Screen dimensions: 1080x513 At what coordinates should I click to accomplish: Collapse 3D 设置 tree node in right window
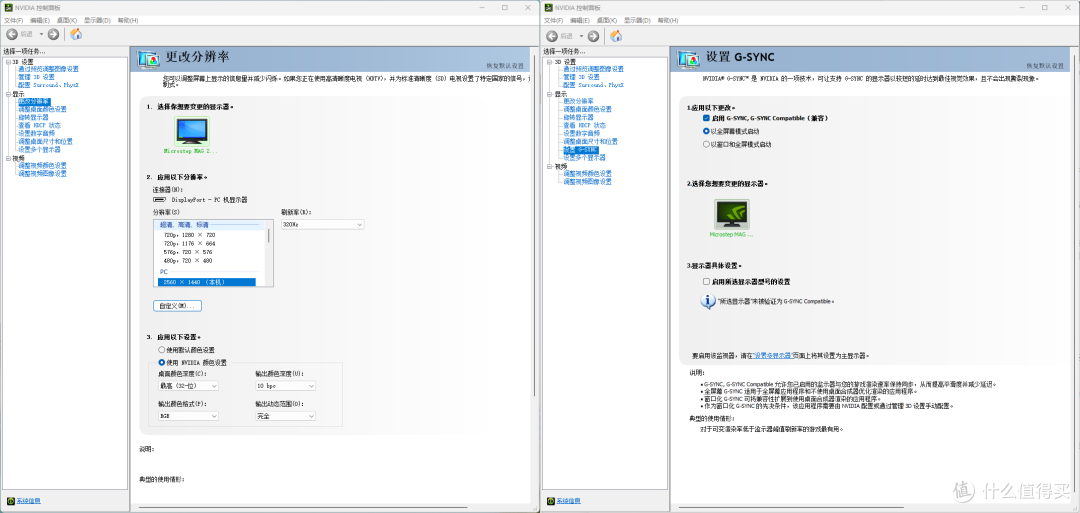point(549,62)
